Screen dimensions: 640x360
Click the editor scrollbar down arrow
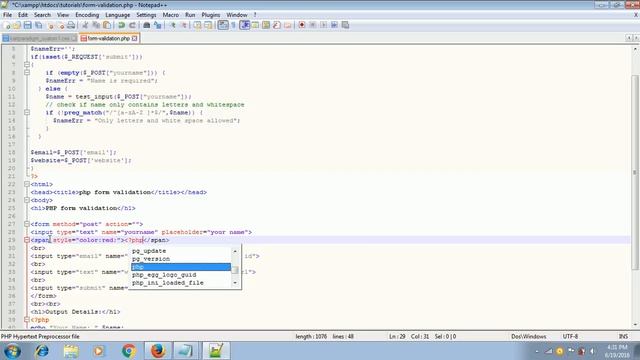tap(635, 325)
